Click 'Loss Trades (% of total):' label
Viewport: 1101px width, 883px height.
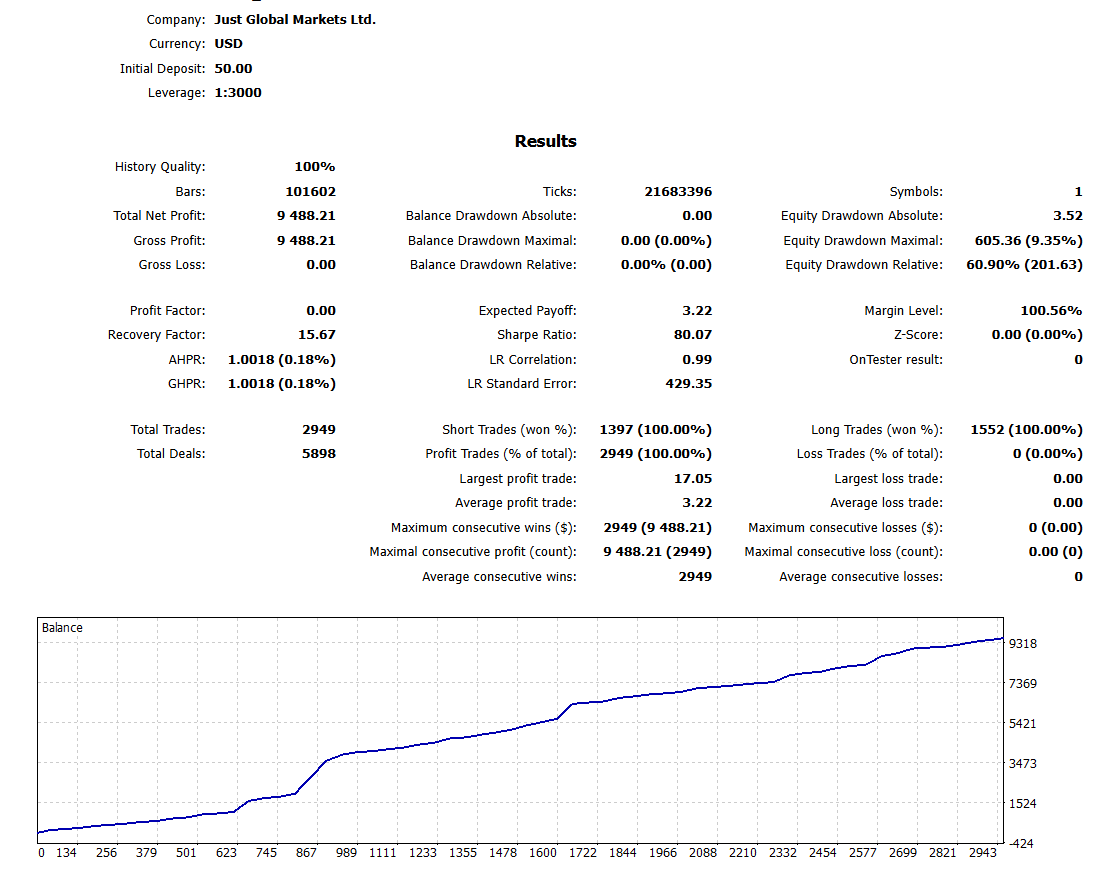click(870, 453)
